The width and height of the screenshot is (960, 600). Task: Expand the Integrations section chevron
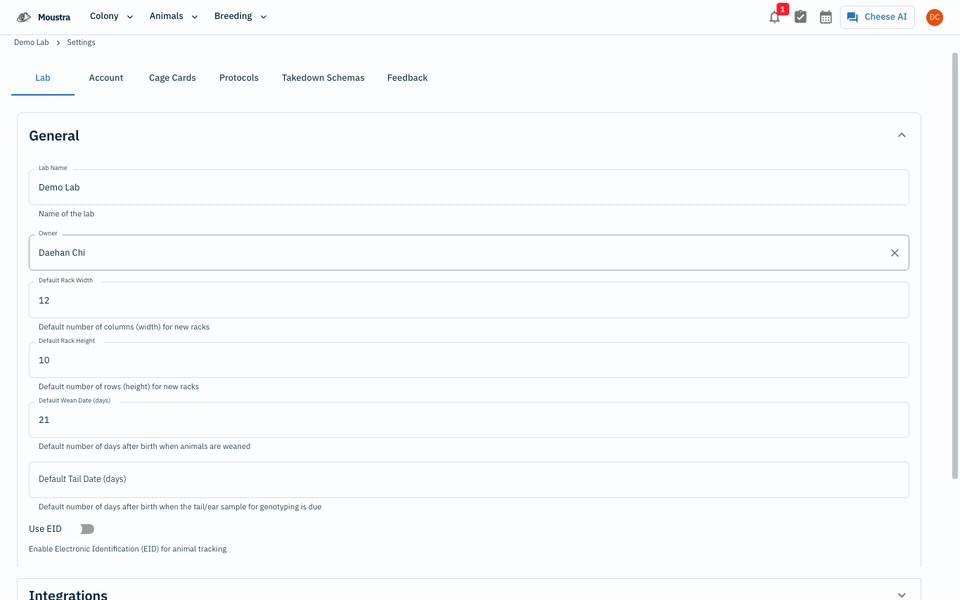coord(901,594)
